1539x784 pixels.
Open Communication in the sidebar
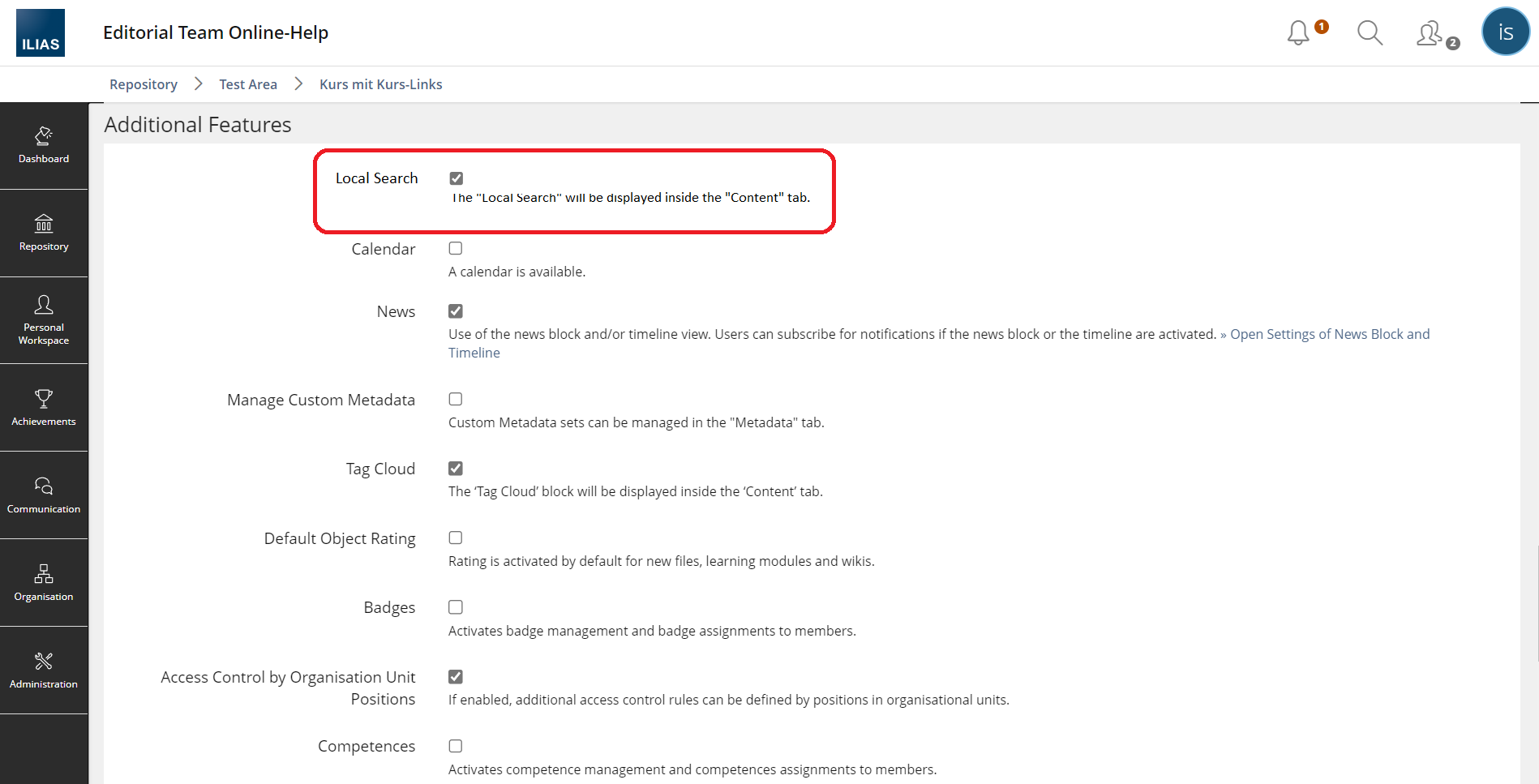tap(44, 495)
